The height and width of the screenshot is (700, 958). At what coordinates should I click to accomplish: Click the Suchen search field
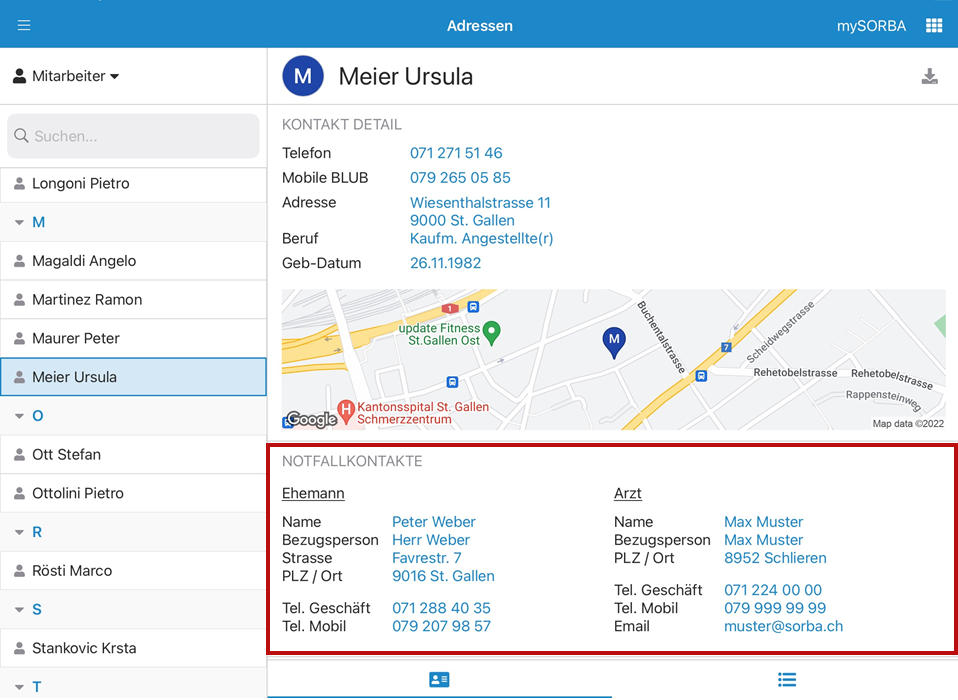point(134,136)
